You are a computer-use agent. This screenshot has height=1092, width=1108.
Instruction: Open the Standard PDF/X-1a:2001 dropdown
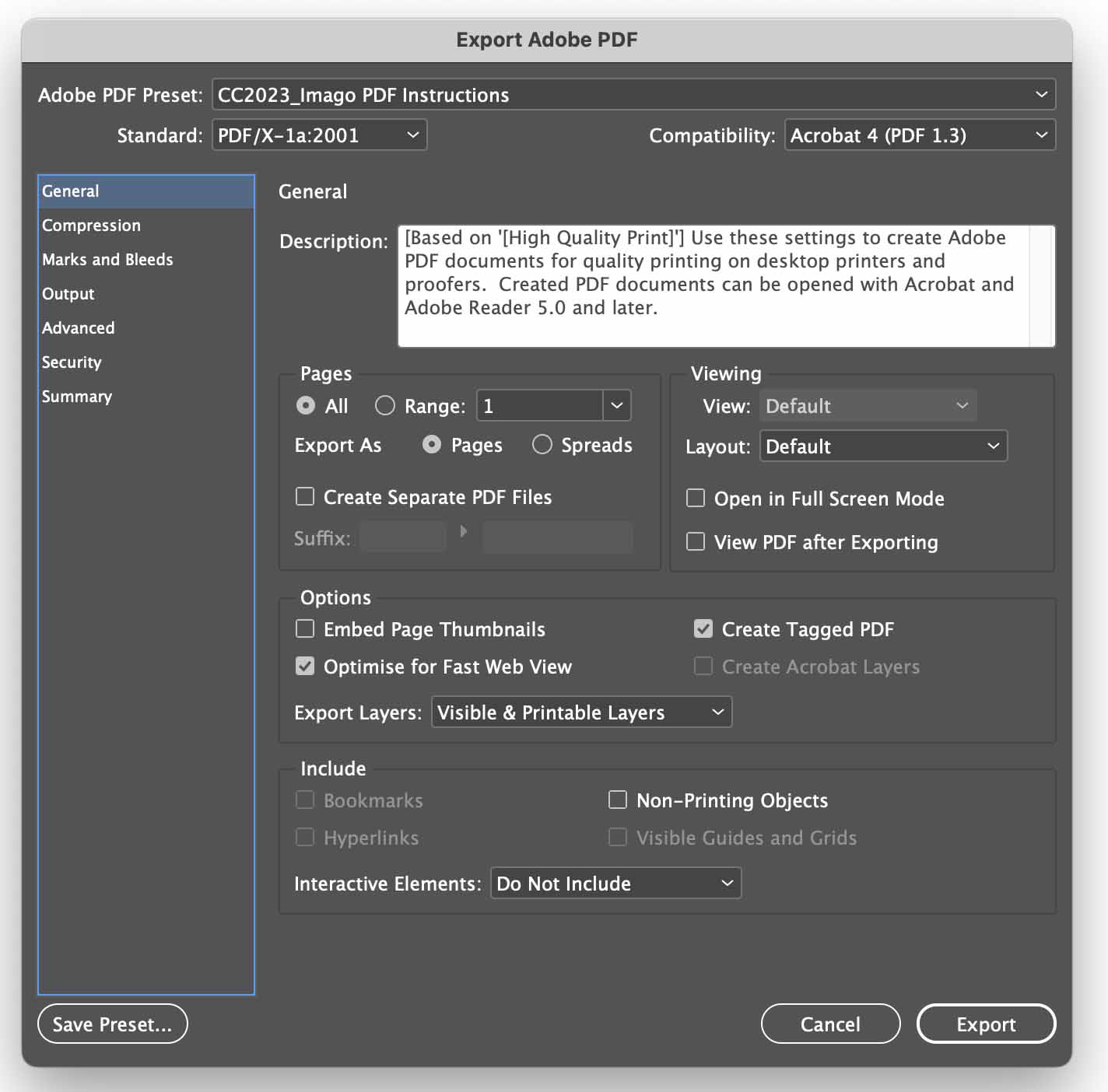319,135
